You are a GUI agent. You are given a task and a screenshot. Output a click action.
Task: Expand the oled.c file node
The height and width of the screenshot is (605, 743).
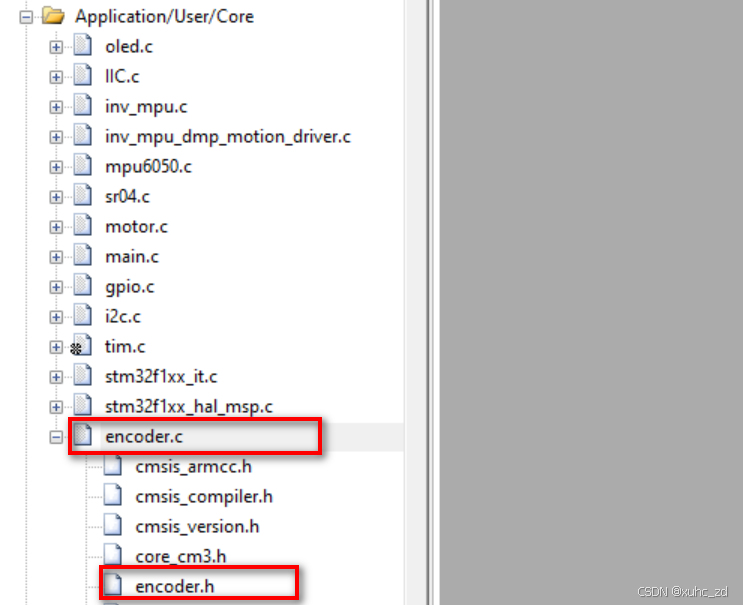pyautogui.click(x=56, y=47)
